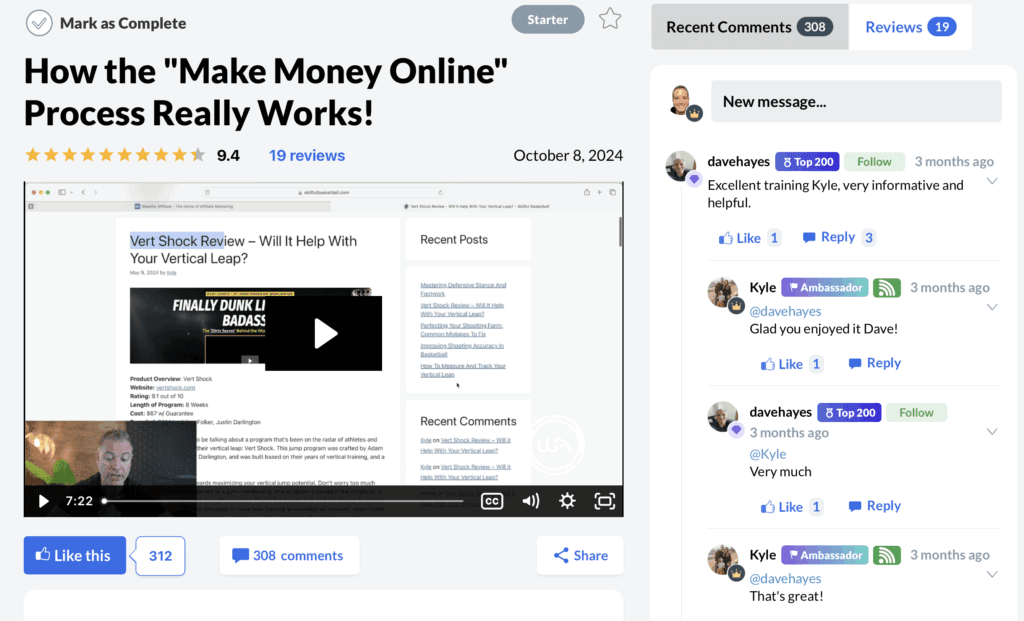This screenshot has width=1024, height=621.
Task: Click the 7:22 video time display
Action: (78, 501)
